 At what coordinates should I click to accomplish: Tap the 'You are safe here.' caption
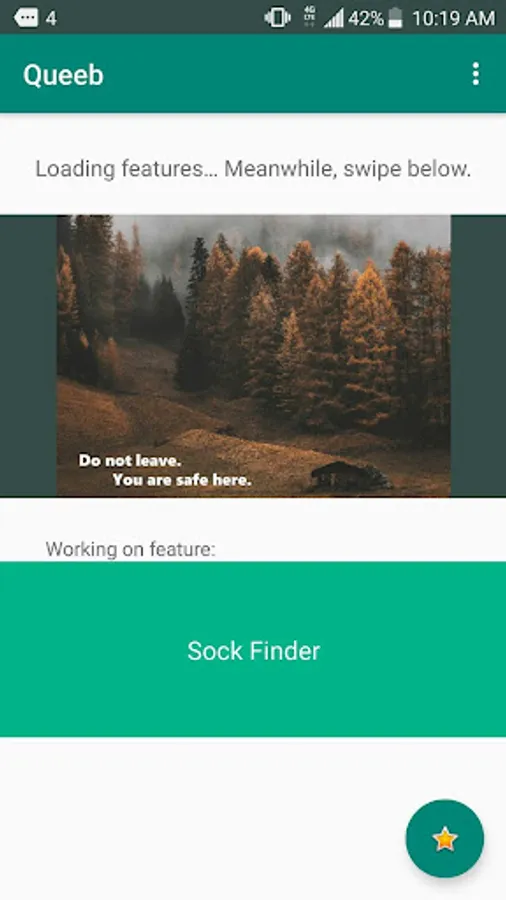tap(182, 480)
